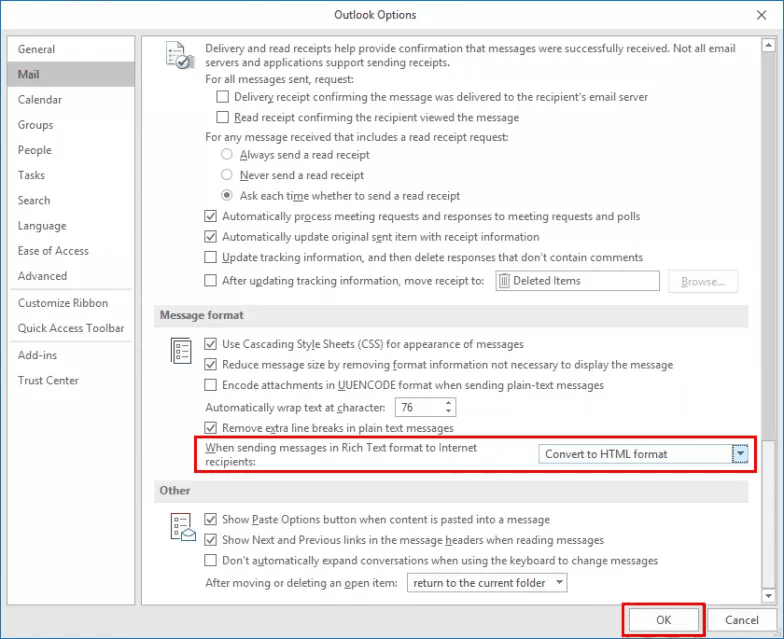Select Never send a read receipt
The height and width of the screenshot is (639, 784).
226,175
